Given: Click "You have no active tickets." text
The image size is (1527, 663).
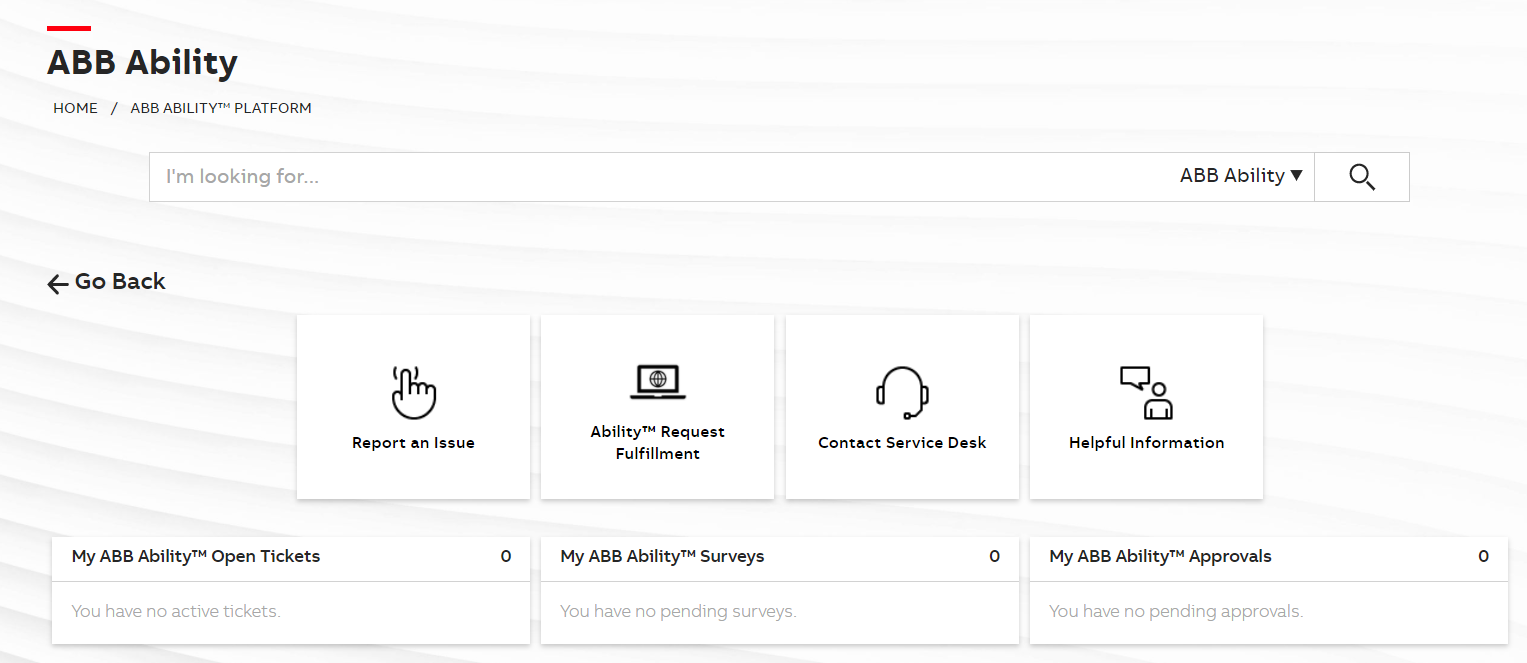Looking at the screenshot, I should click(176, 611).
